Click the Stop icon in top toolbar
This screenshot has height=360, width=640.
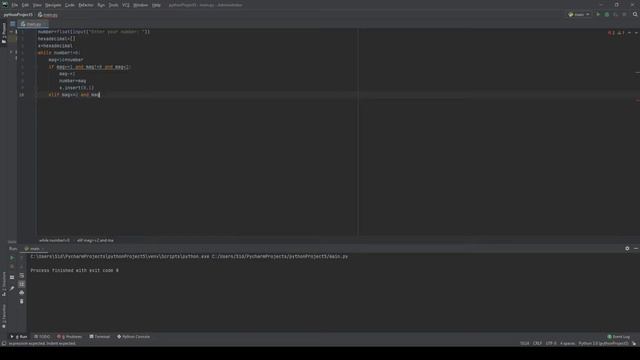coord(624,14)
